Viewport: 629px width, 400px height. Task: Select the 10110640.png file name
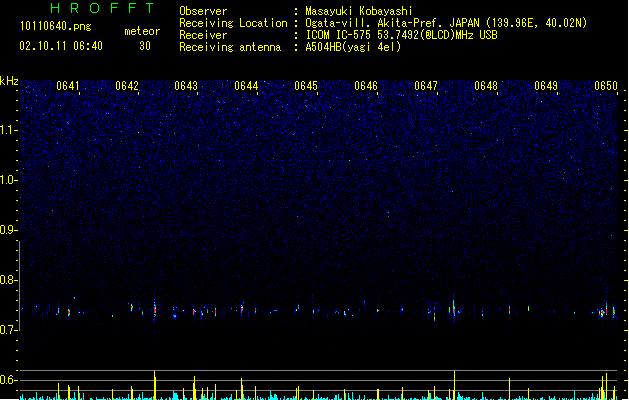(x=56, y=26)
